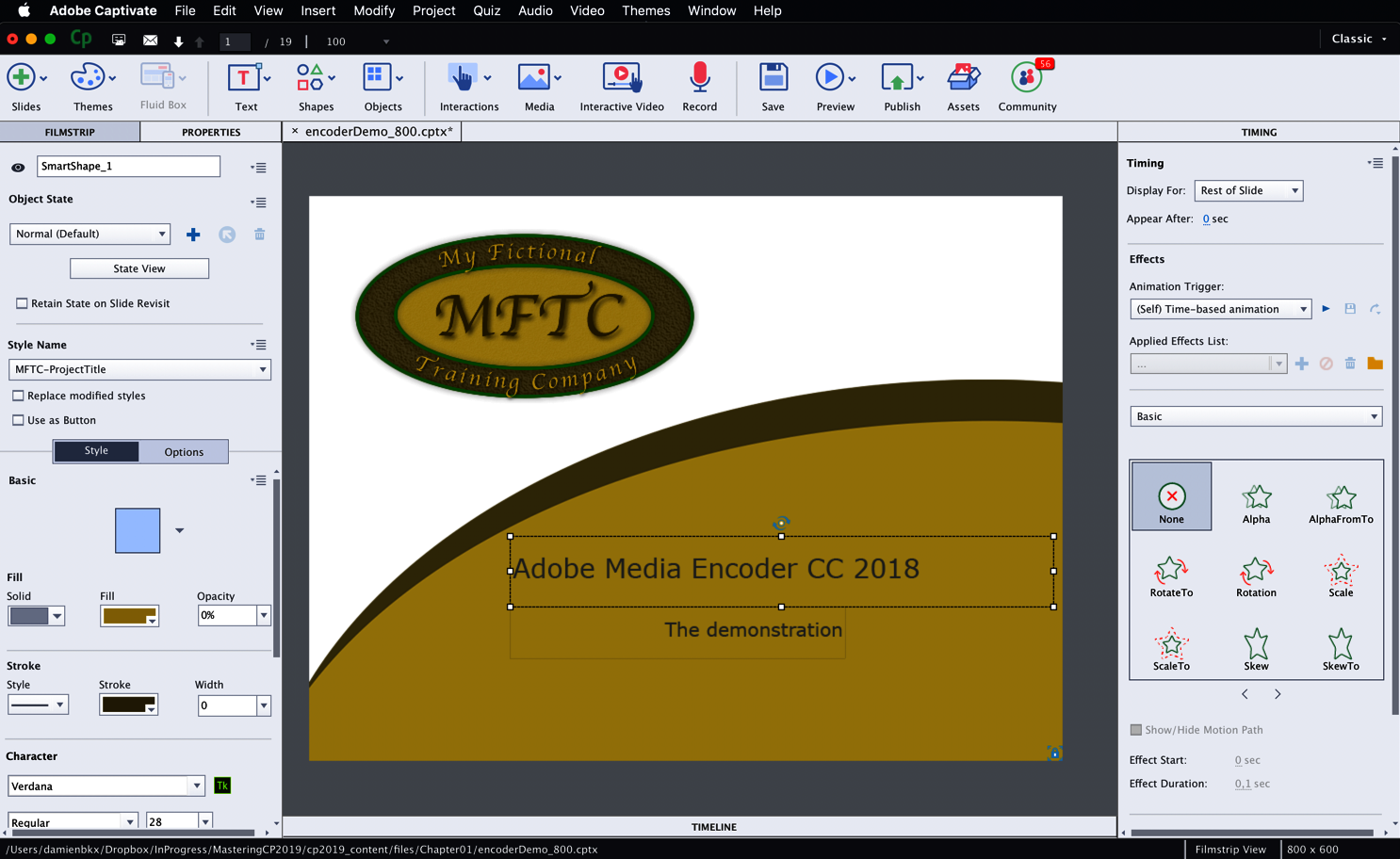Publish the project
Viewport: 1400px width, 859px height.
[902, 87]
